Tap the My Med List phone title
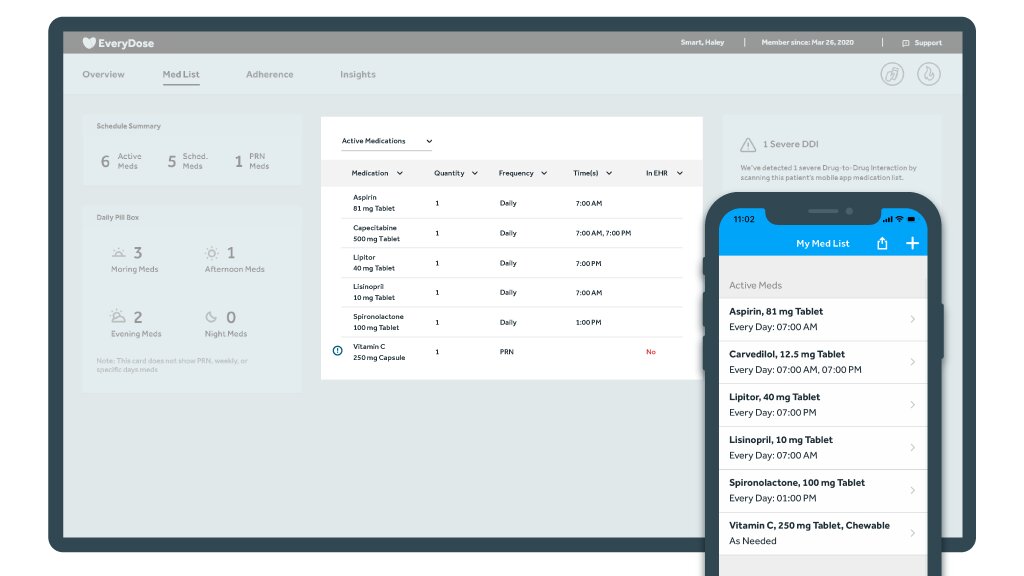The image size is (1024, 576). [823, 244]
